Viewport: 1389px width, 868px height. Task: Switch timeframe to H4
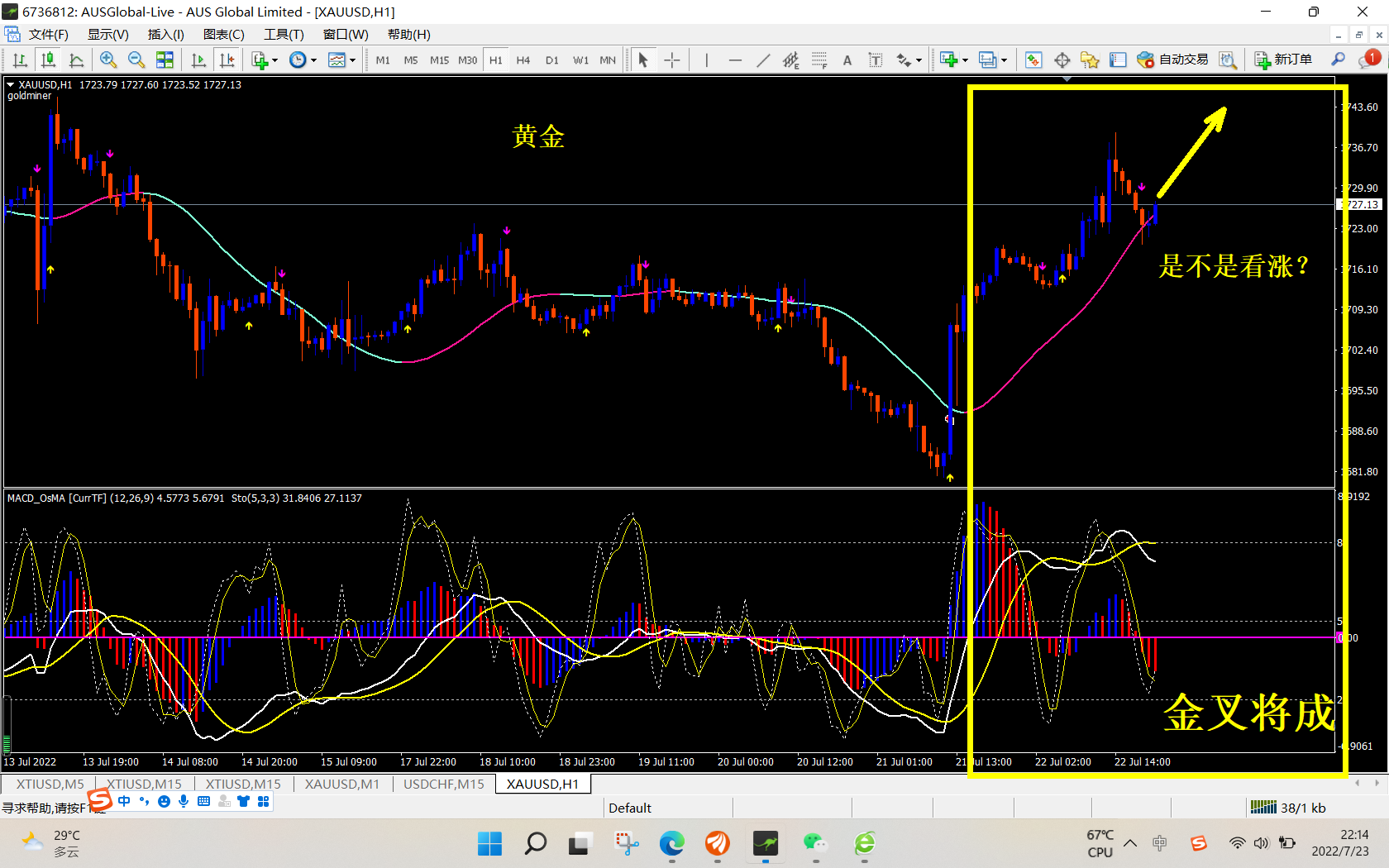pyautogui.click(x=523, y=60)
